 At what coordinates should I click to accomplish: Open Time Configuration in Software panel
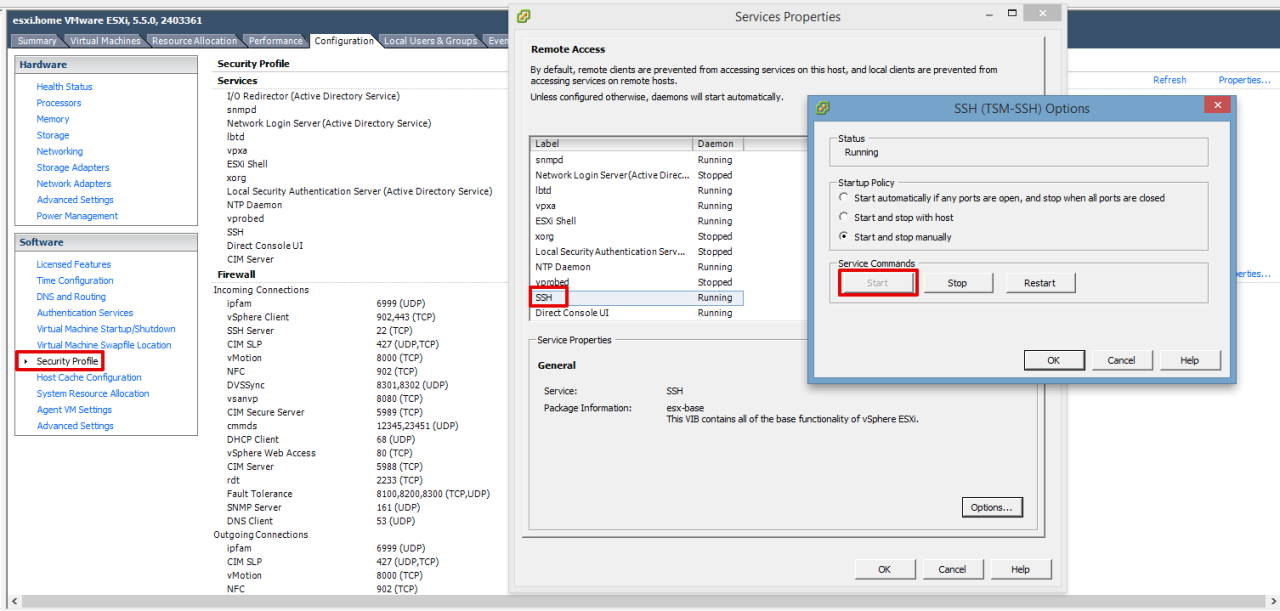[x=75, y=280]
